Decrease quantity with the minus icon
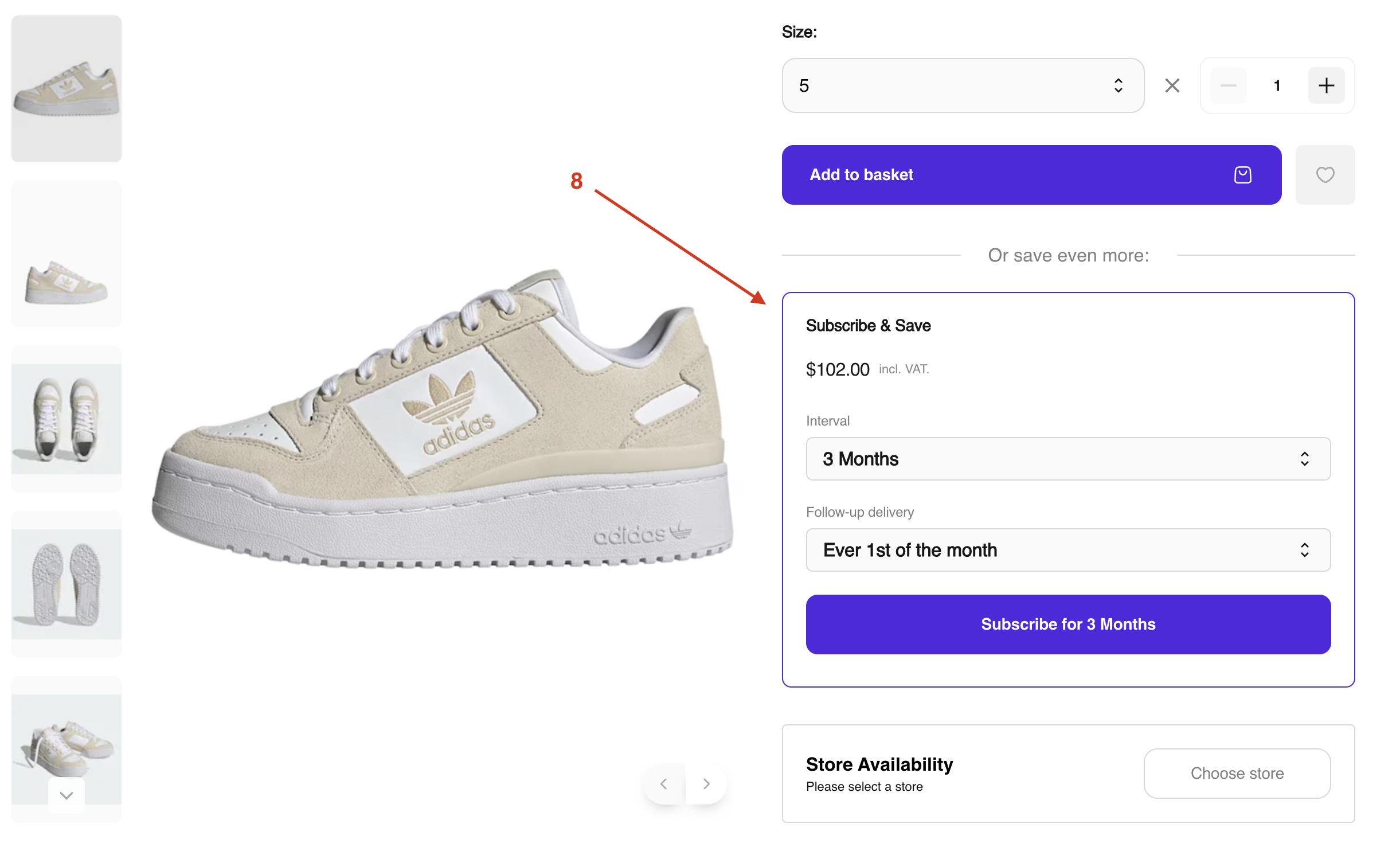The height and width of the screenshot is (851, 1400). (x=1228, y=85)
